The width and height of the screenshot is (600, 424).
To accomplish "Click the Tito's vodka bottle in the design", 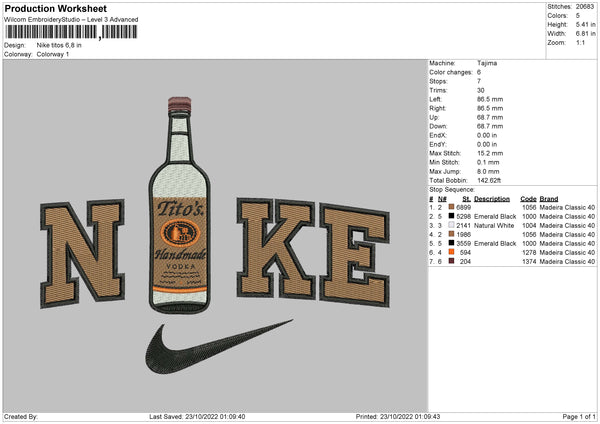I will [x=179, y=205].
